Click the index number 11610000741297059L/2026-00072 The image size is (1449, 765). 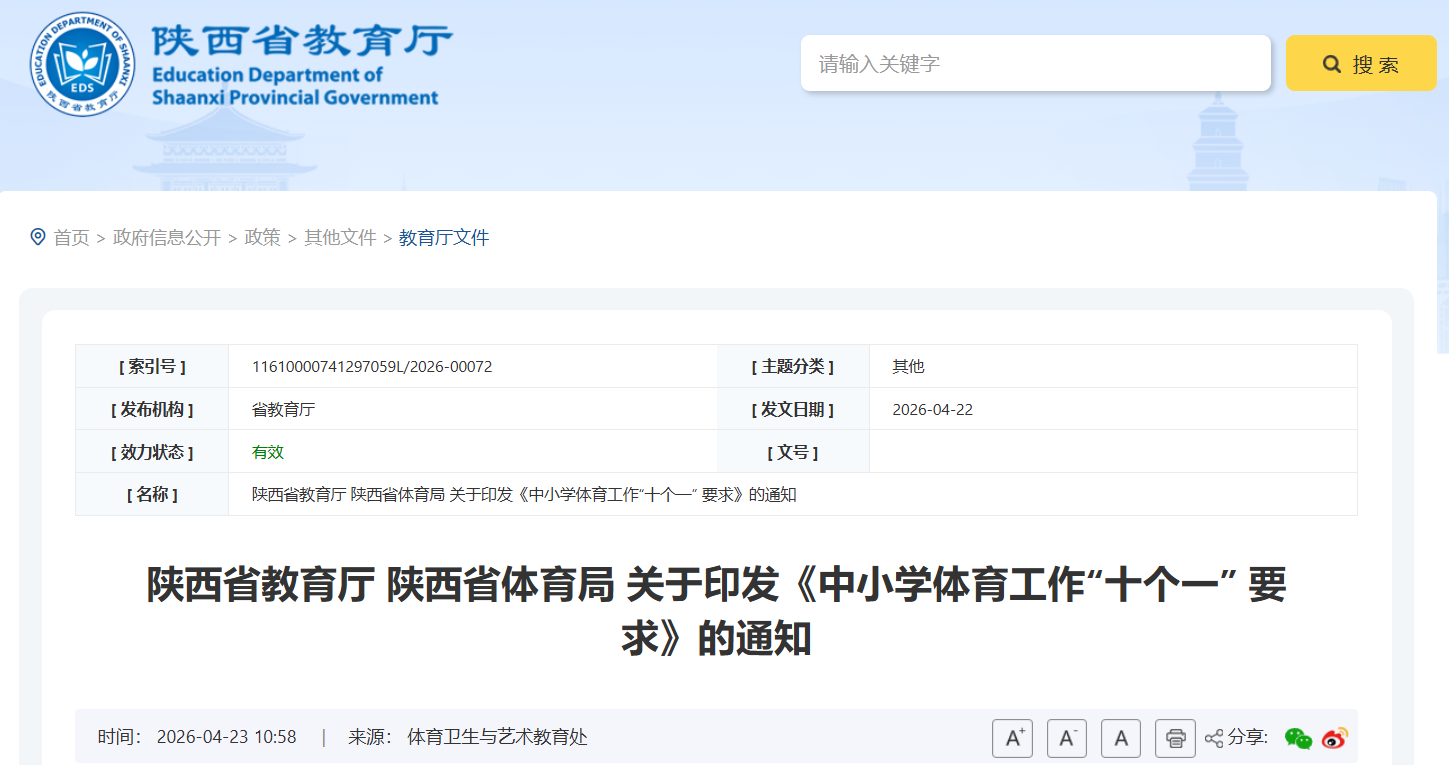[x=372, y=367]
